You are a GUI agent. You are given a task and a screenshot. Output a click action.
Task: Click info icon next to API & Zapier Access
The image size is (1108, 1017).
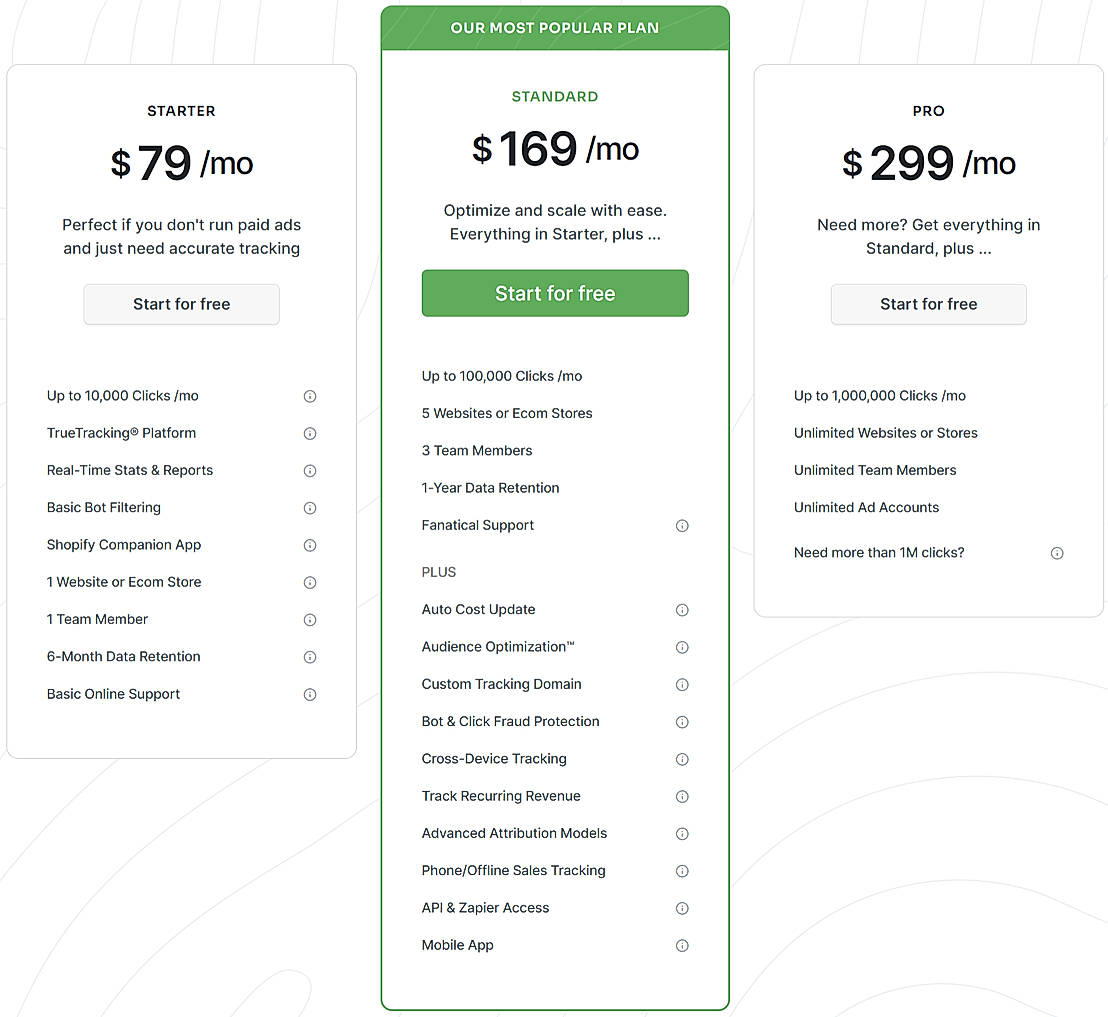click(x=682, y=908)
